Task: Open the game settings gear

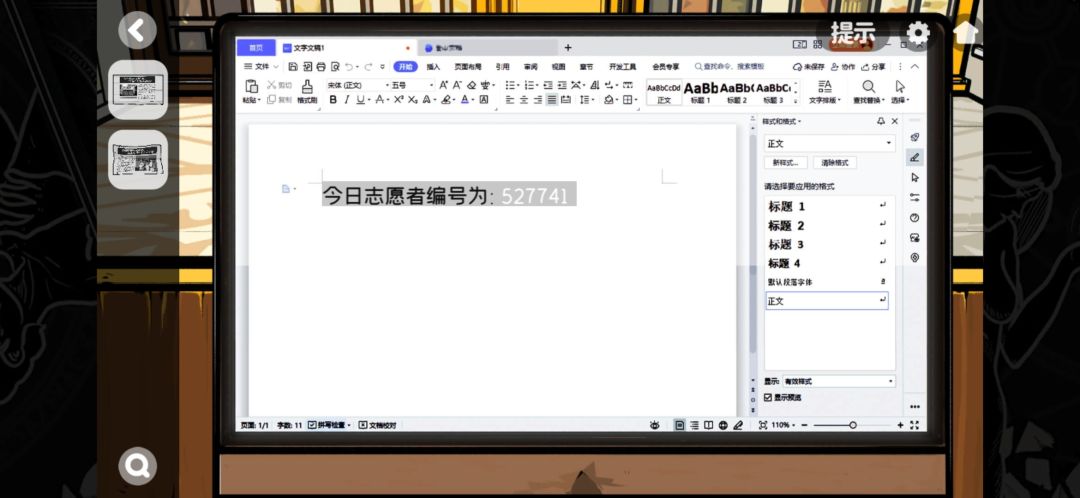Action: 918,32
